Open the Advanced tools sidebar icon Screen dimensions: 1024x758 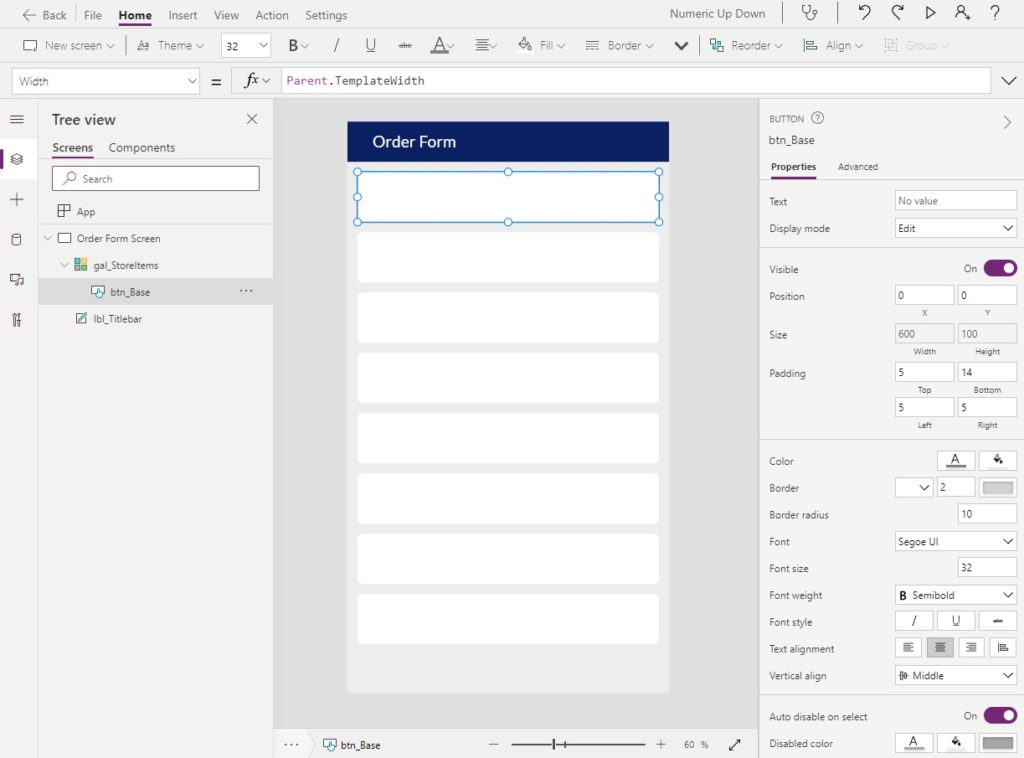point(16,320)
